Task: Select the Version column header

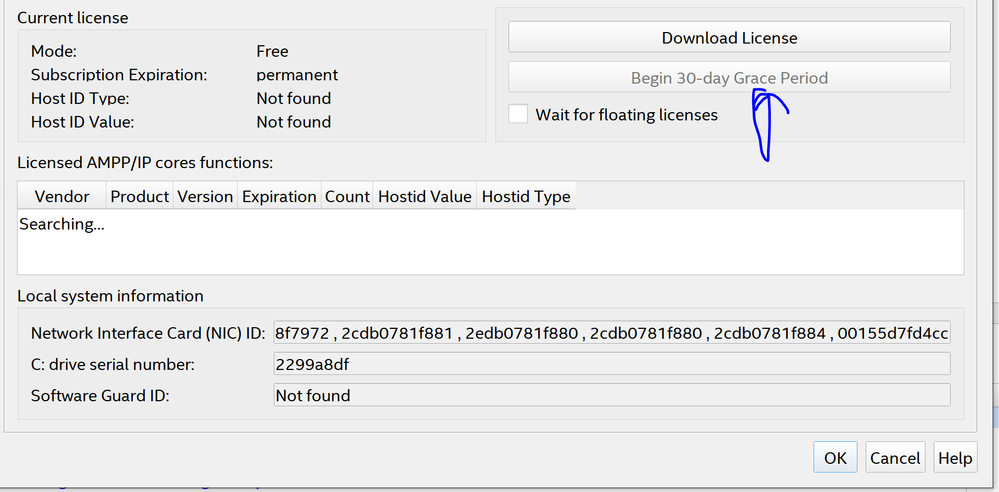Action: click(x=205, y=197)
